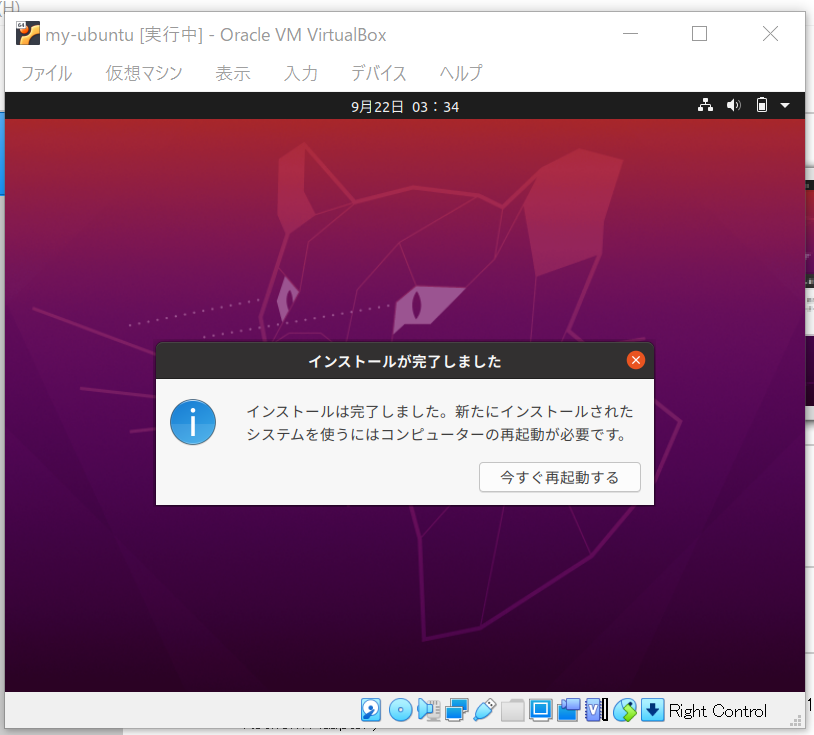The width and height of the screenshot is (814, 735).
Task: Expand the Ubuntu system menu arrow
Action: pos(785,105)
